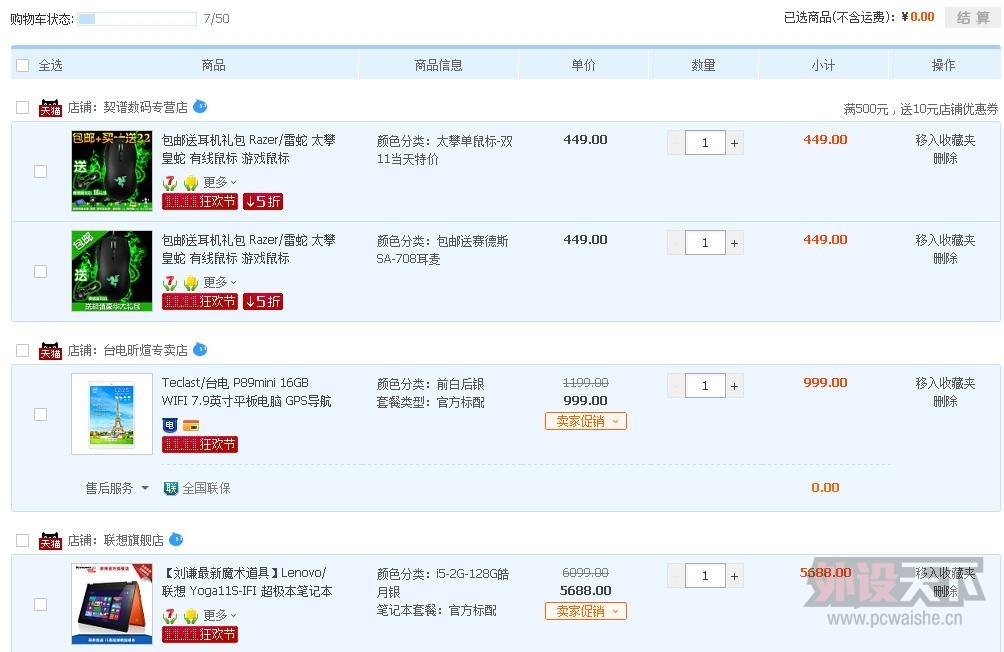This screenshot has width=1004, height=652.
Task: Select the Teclast P89mini item checkbox
Action: (x=40, y=414)
